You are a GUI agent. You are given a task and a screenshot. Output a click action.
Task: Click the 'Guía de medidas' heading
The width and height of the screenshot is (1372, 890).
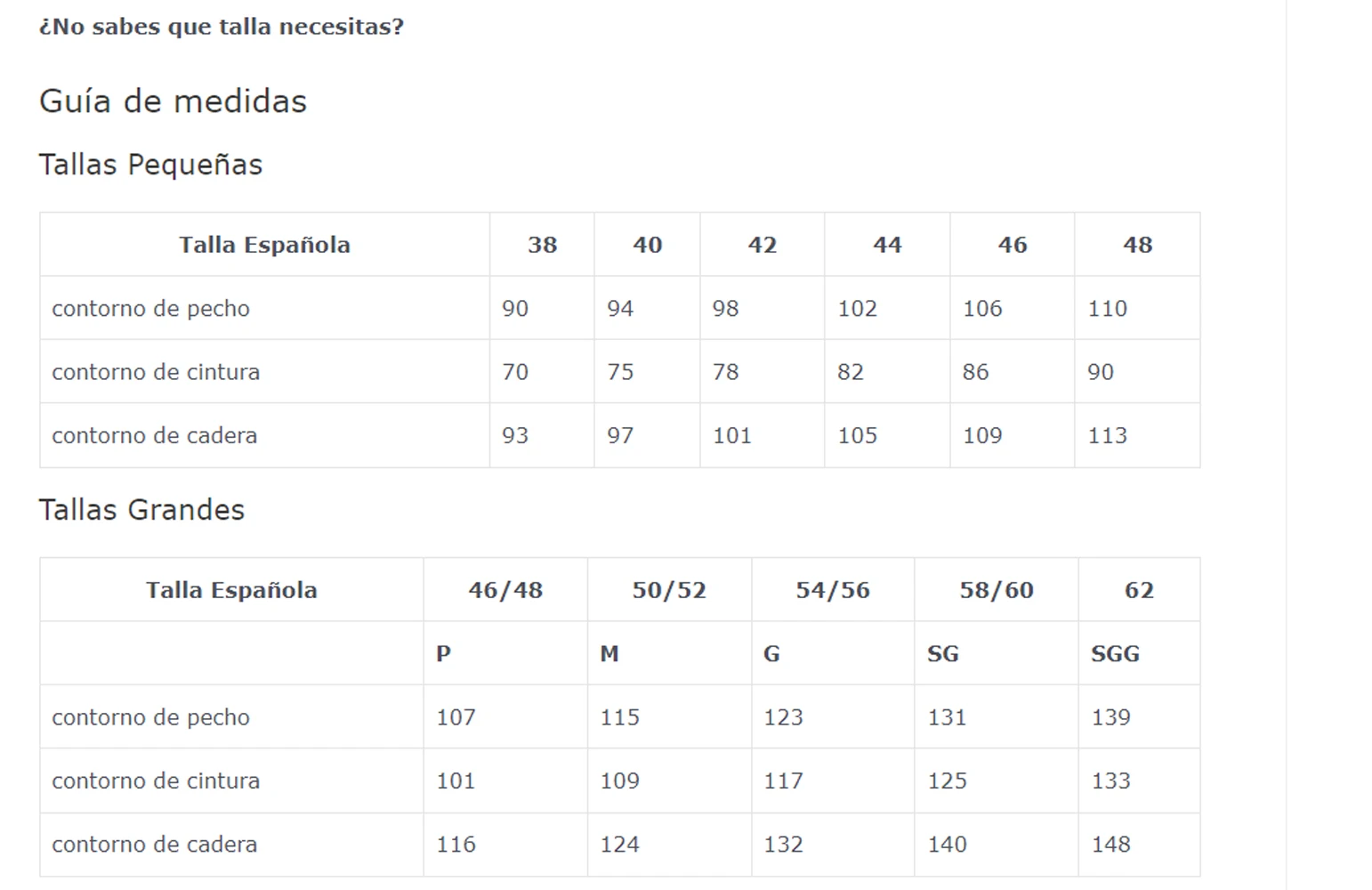[x=173, y=101]
